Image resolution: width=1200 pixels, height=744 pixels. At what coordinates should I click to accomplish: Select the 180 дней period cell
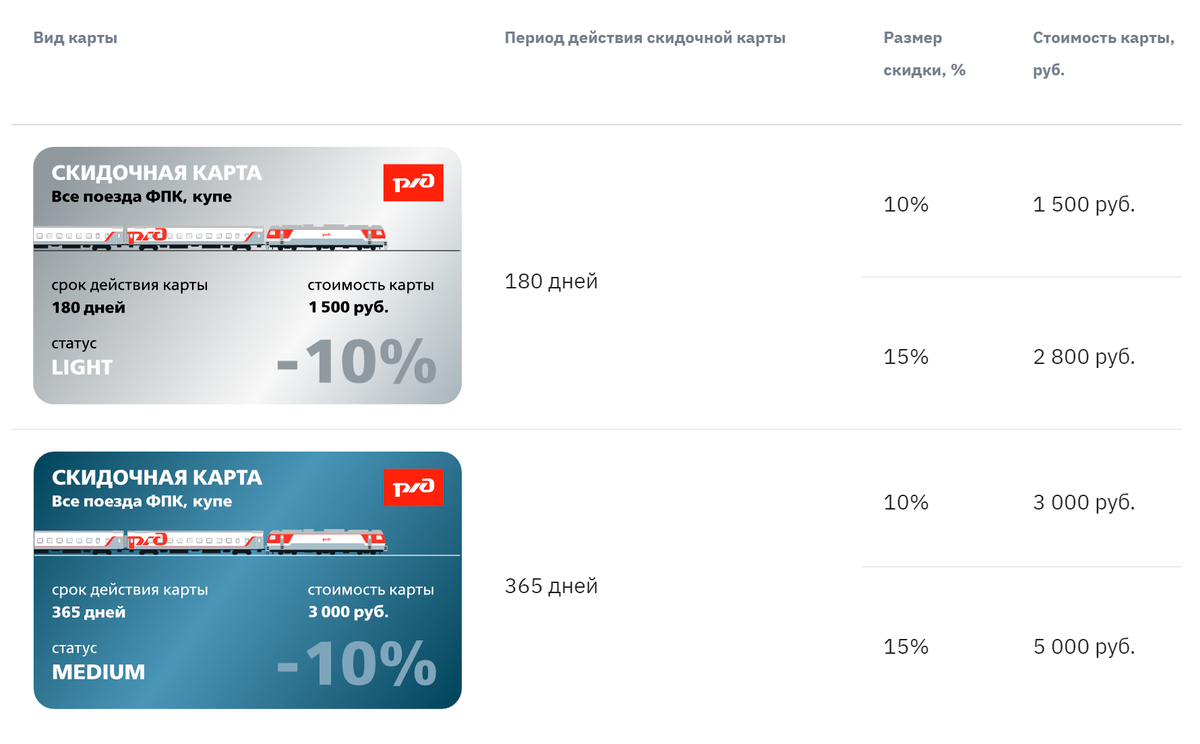pyautogui.click(x=552, y=282)
